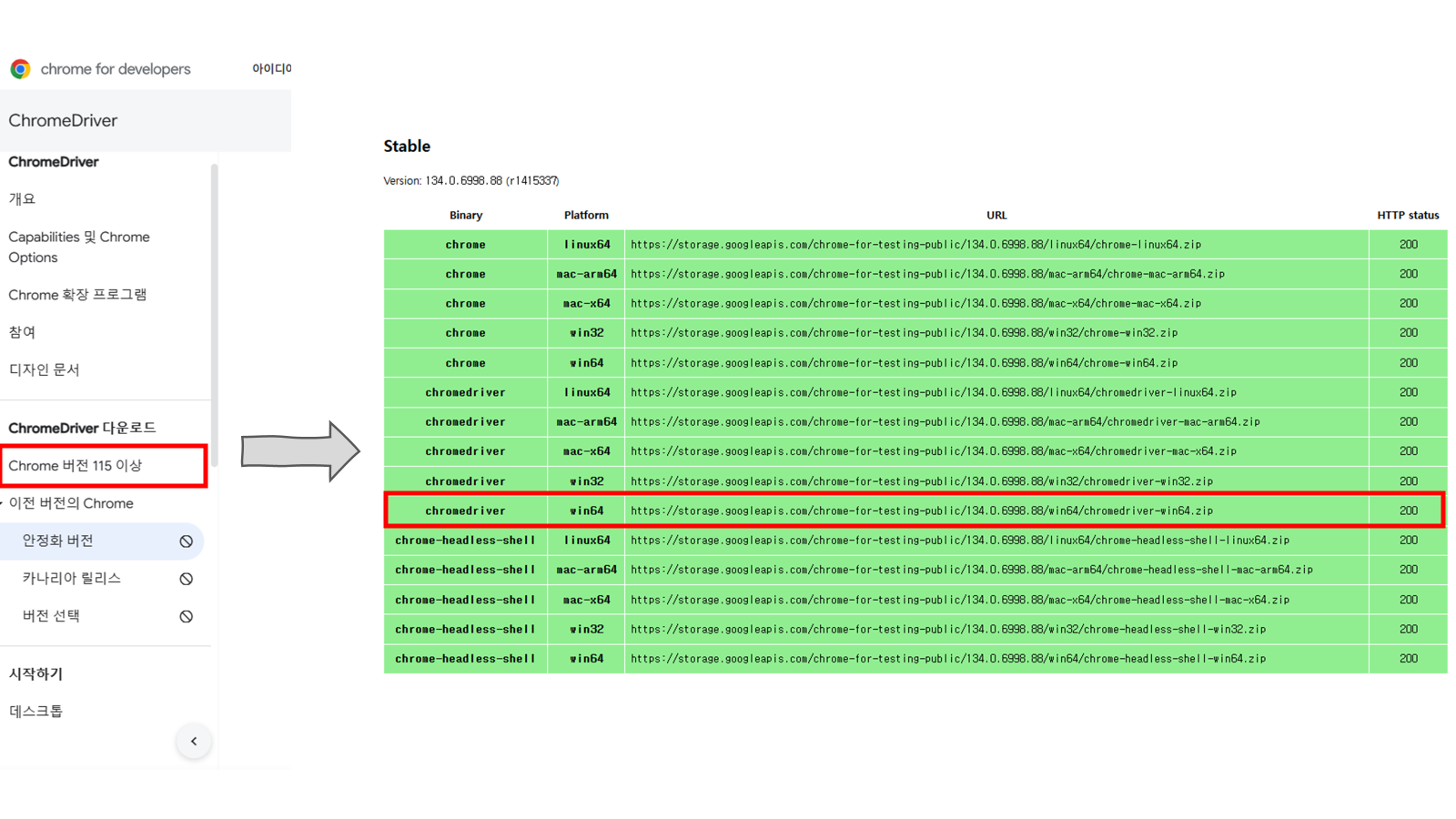Open Capabilities 및 Chrome Options page
1456x819 pixels.
[x=79, y=247]
